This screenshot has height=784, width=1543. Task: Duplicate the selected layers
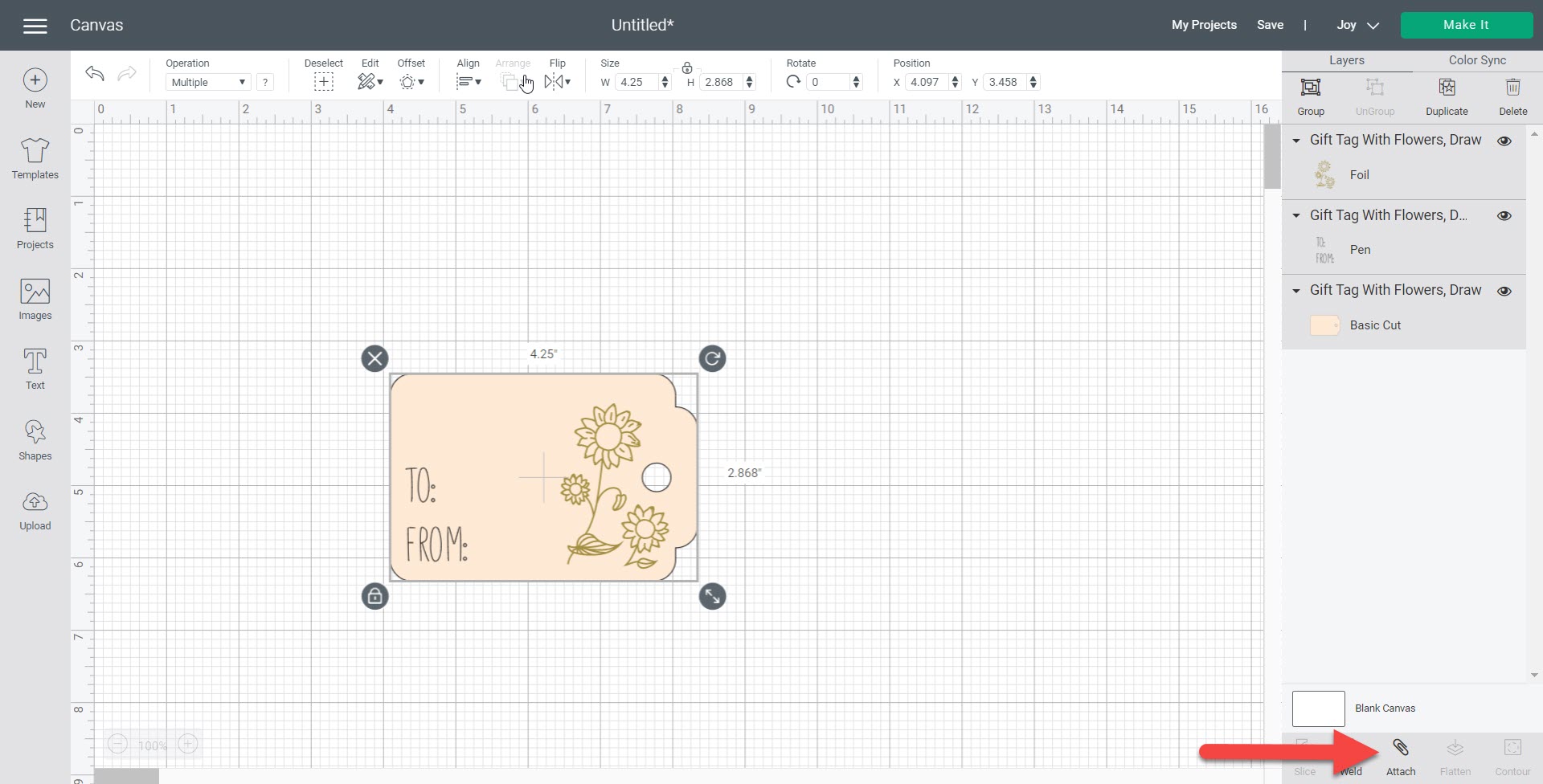[x=1447, y=96]
